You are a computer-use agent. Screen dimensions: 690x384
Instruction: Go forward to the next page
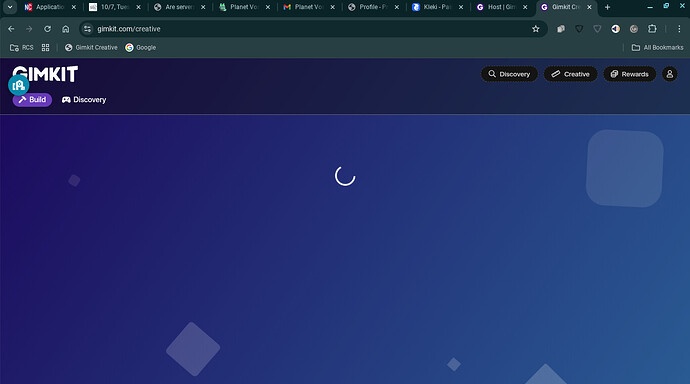(x=29, y=29)
